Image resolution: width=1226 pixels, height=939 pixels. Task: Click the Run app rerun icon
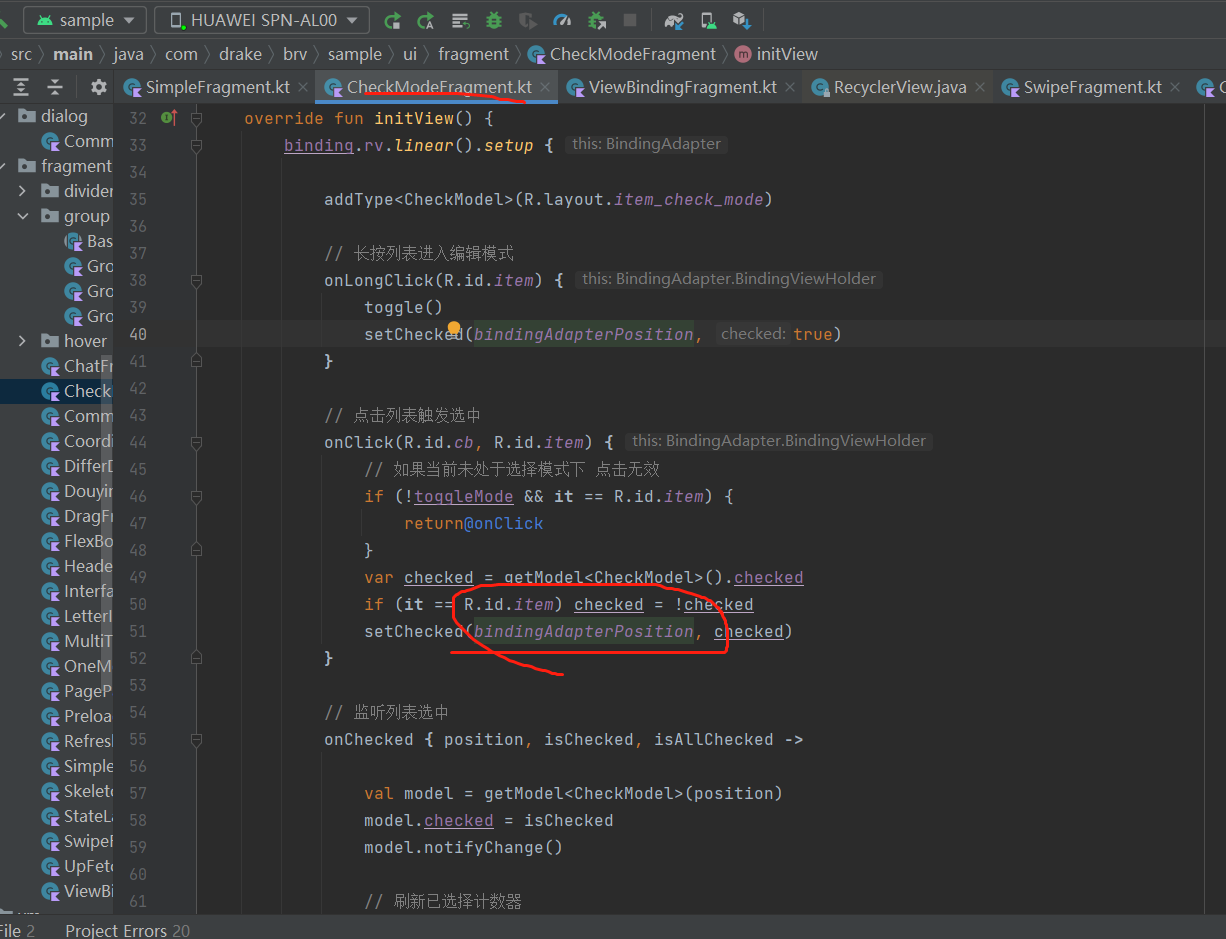click(x=393, y=20)
